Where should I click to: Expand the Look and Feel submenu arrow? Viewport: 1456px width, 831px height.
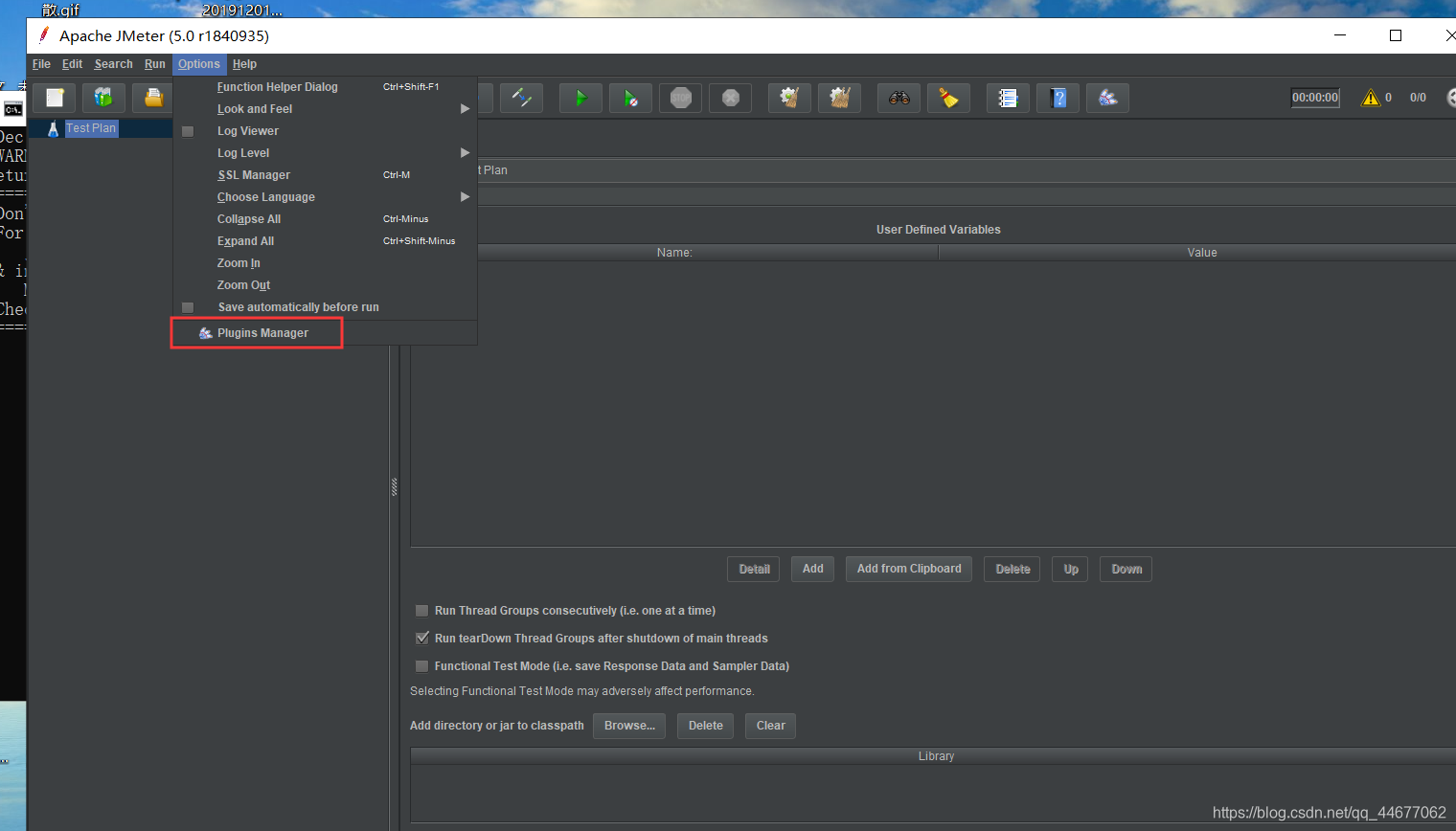(x=466, y=109)
